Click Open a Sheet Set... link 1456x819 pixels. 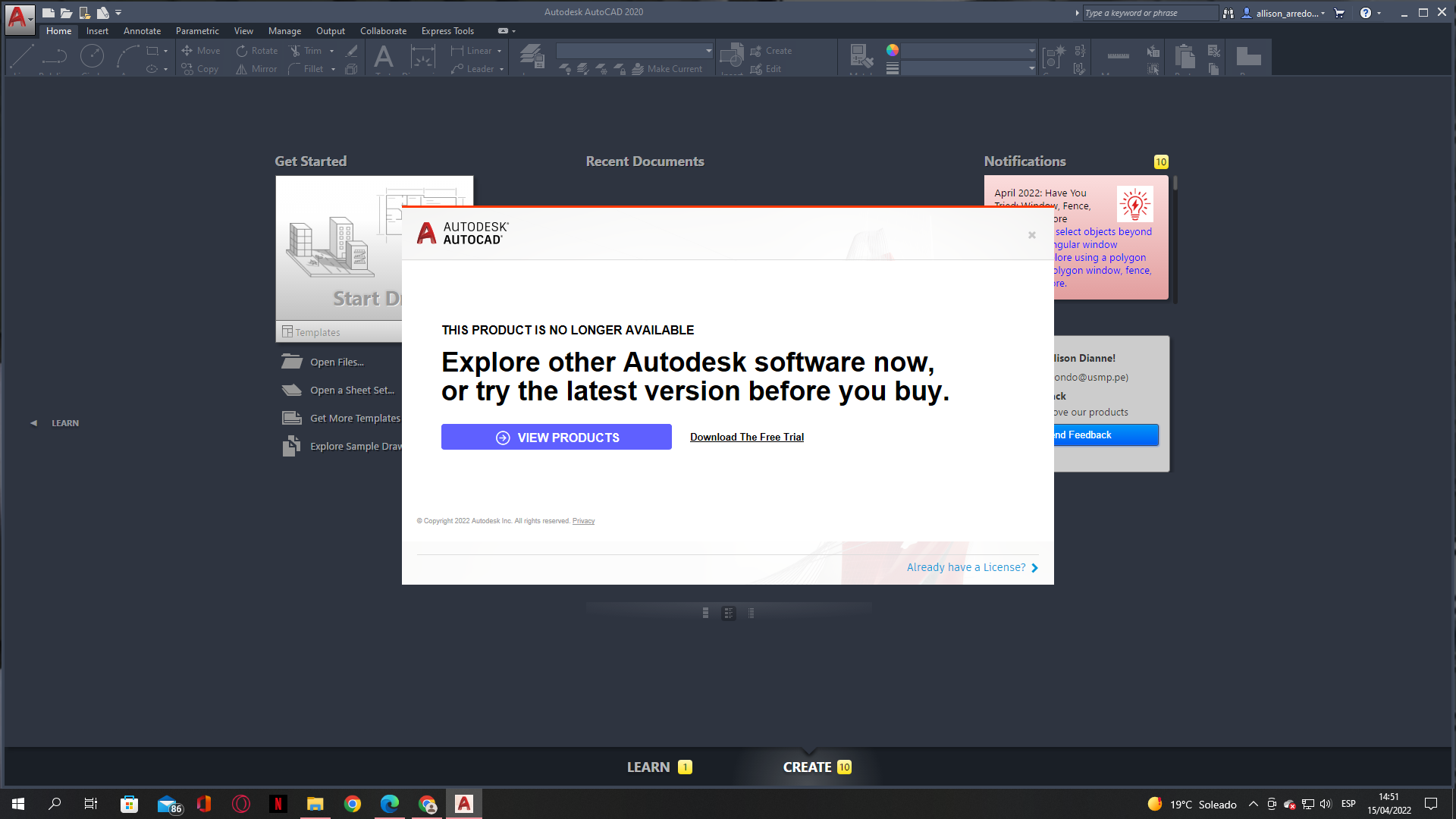(352, 391)
